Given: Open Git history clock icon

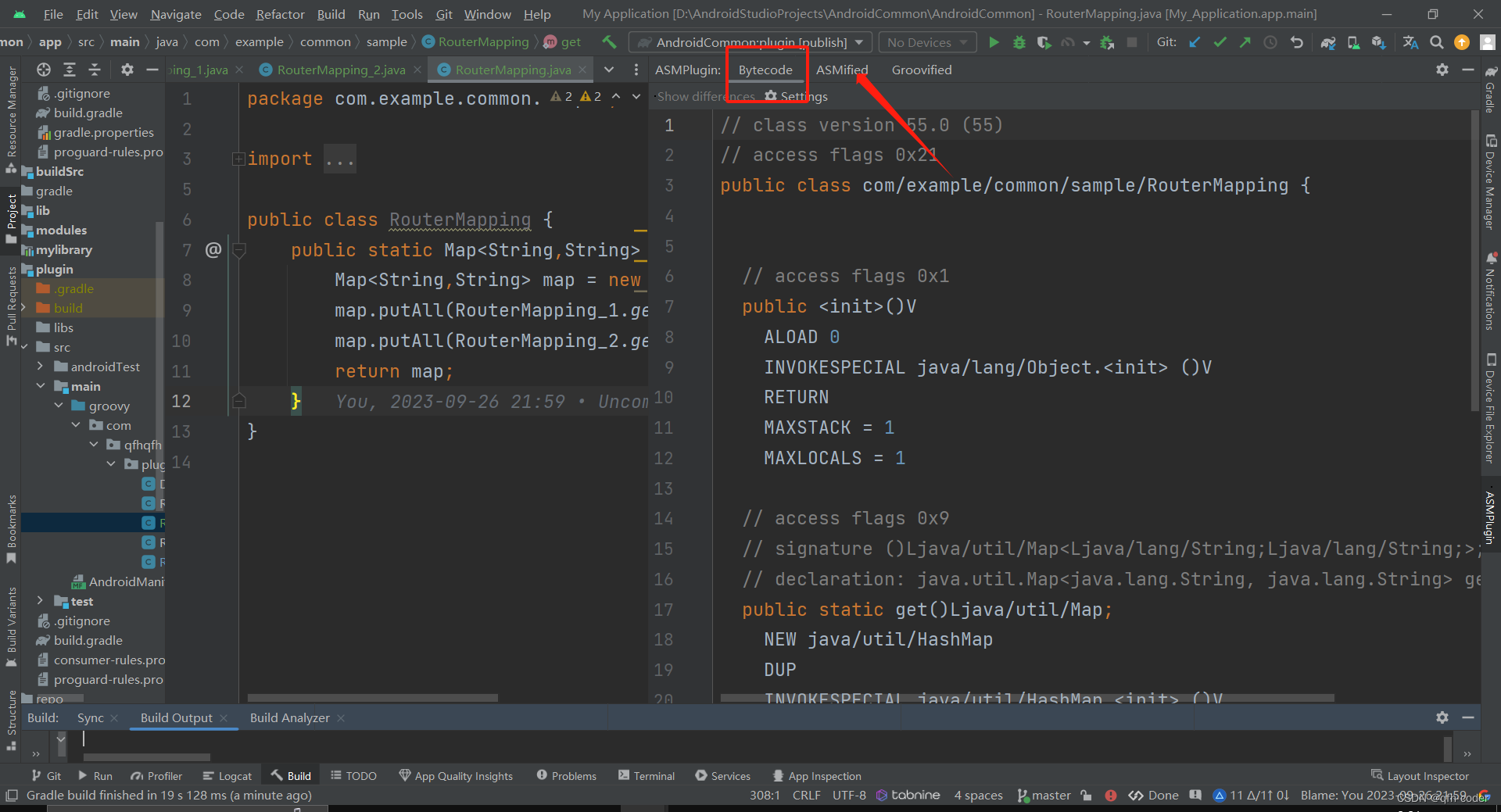Looking at the screenshot, I should [x=1270, y=42].
